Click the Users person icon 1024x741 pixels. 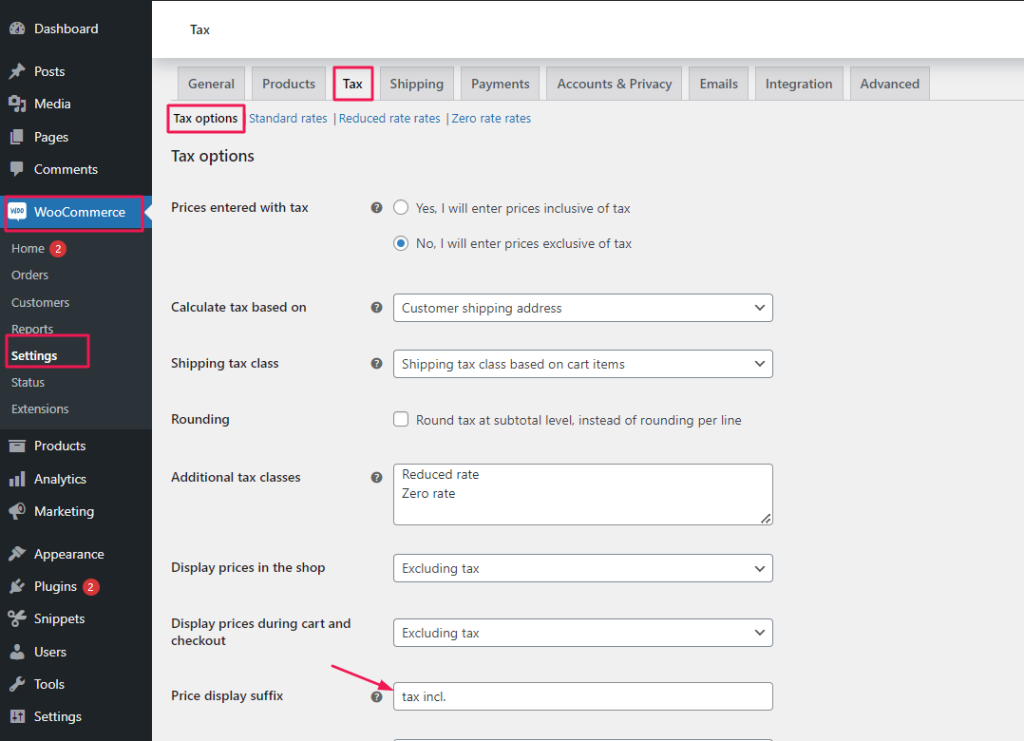click(x=17, y=652)
